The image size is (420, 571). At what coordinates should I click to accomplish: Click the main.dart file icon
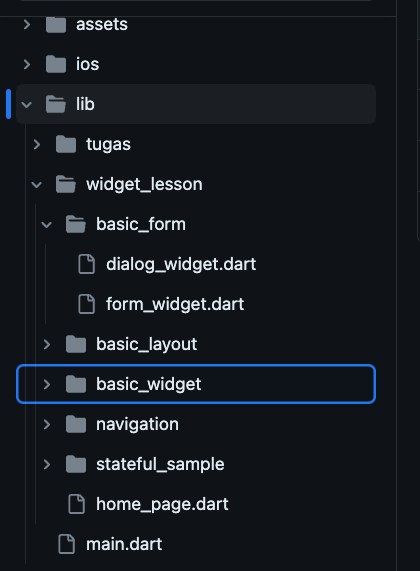coord(67,544)
